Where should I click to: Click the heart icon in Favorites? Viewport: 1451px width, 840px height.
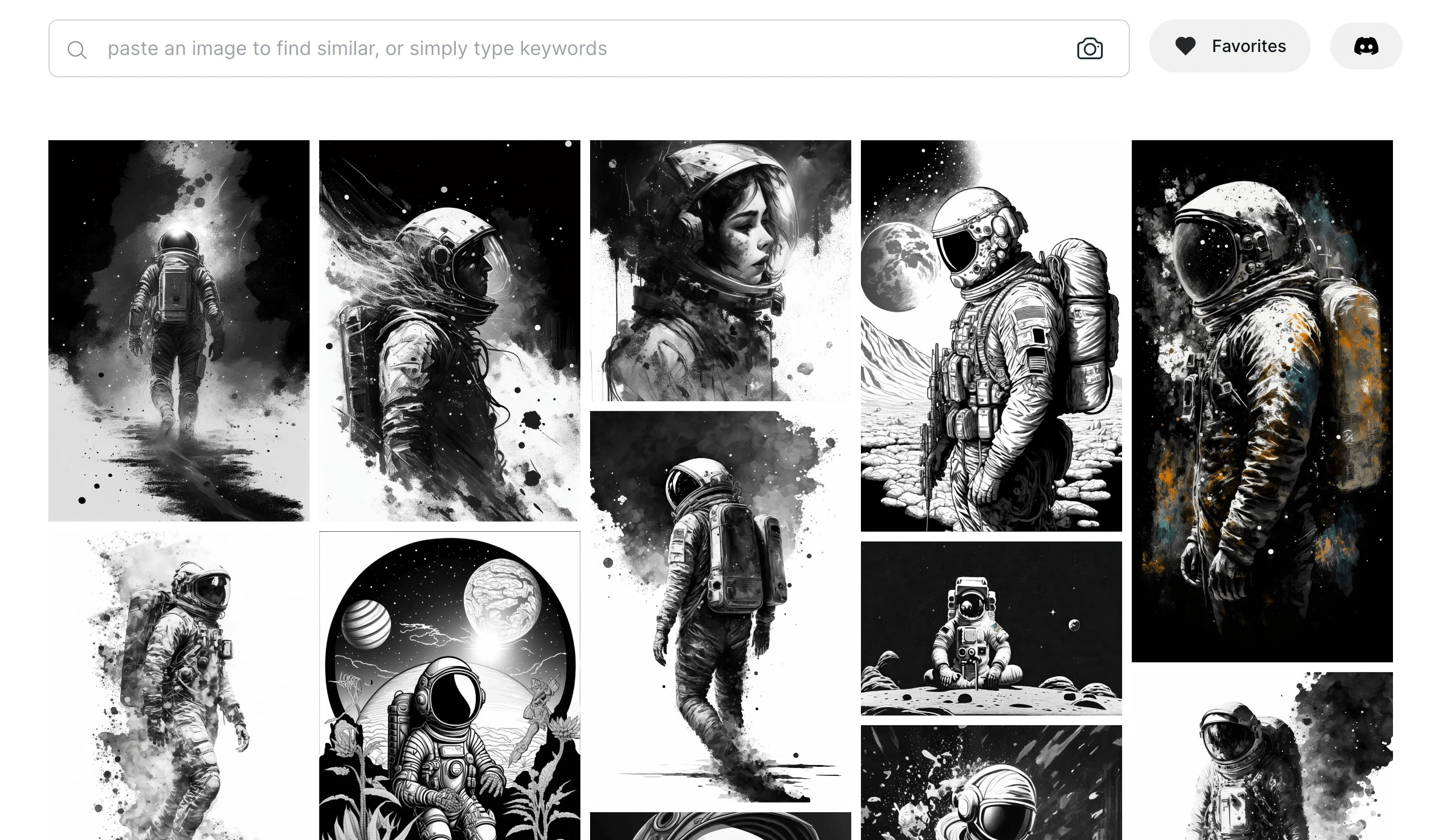pyautogui.click(x=1185, y=46)
